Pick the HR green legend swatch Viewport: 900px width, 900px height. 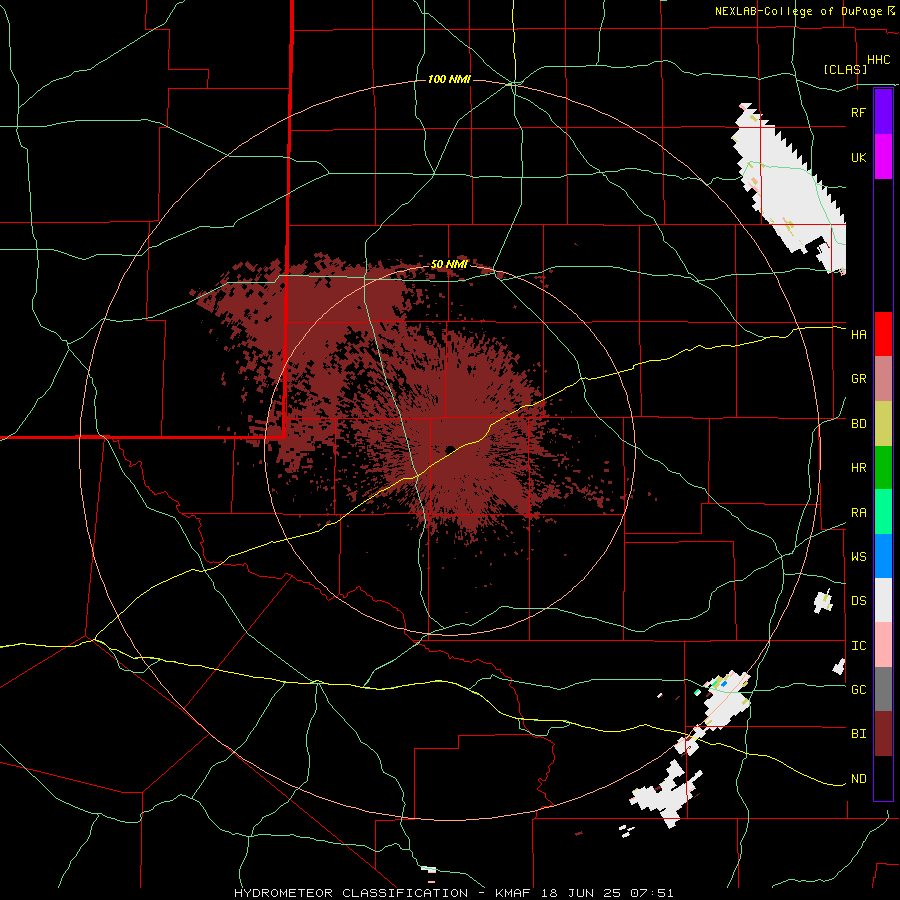(883, 468)
